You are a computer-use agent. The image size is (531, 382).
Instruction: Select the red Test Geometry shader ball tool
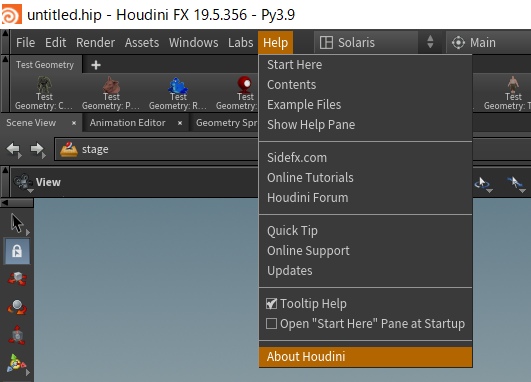click(238, 93)
